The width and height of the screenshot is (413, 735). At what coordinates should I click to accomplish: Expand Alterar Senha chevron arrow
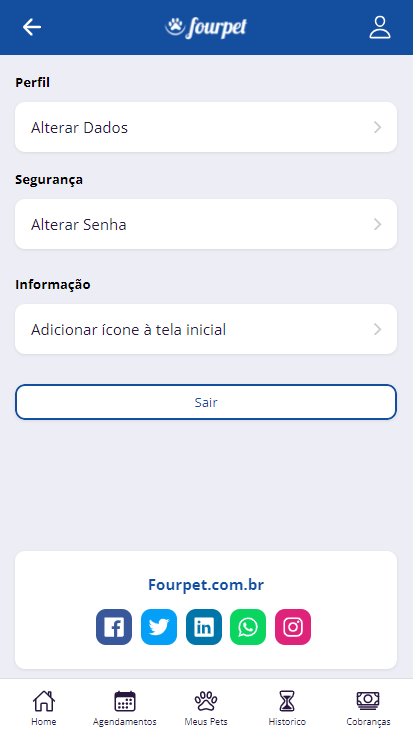pyautogui.click(x=377, y=224)
